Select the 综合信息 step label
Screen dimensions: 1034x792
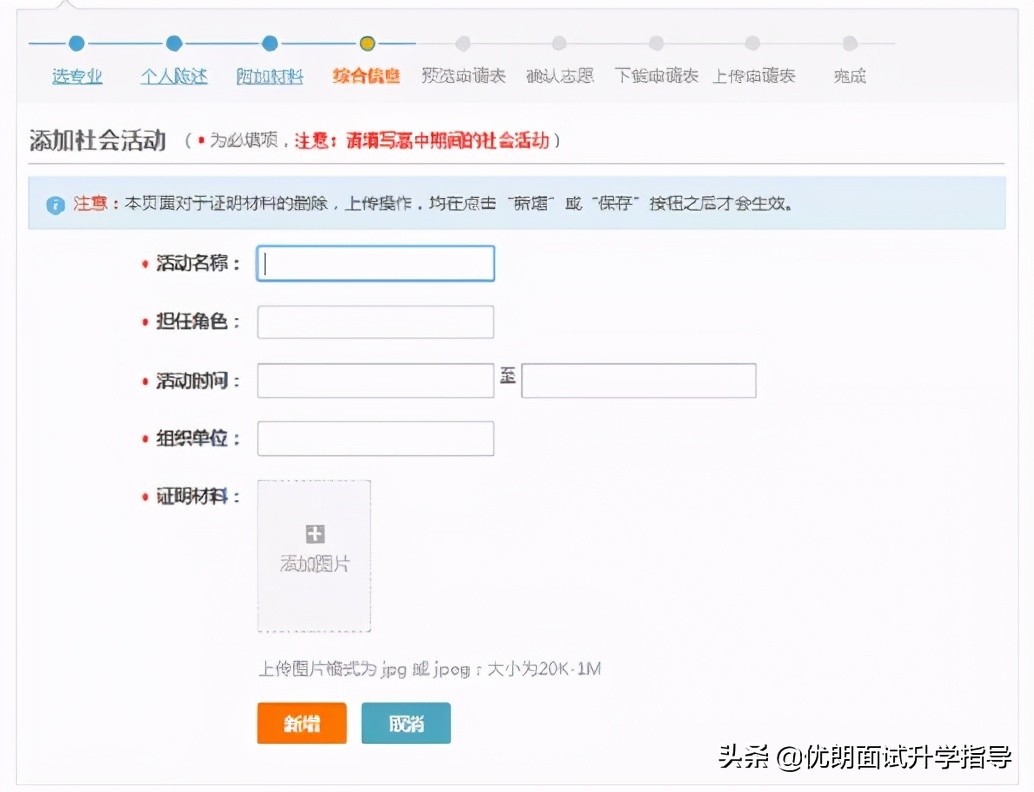(x=367, y=76)
